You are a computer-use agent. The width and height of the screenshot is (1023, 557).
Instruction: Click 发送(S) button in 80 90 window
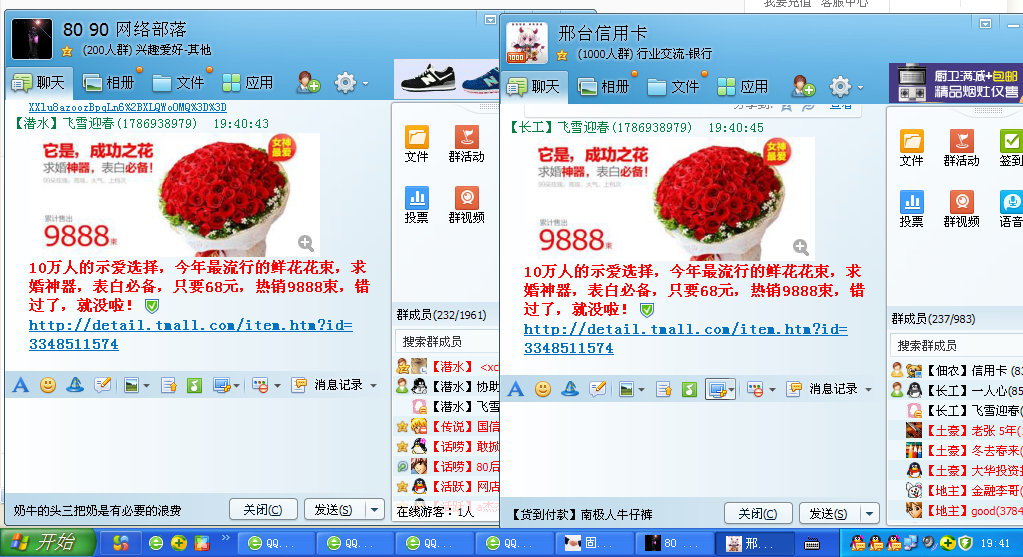[x=334, y=509]
